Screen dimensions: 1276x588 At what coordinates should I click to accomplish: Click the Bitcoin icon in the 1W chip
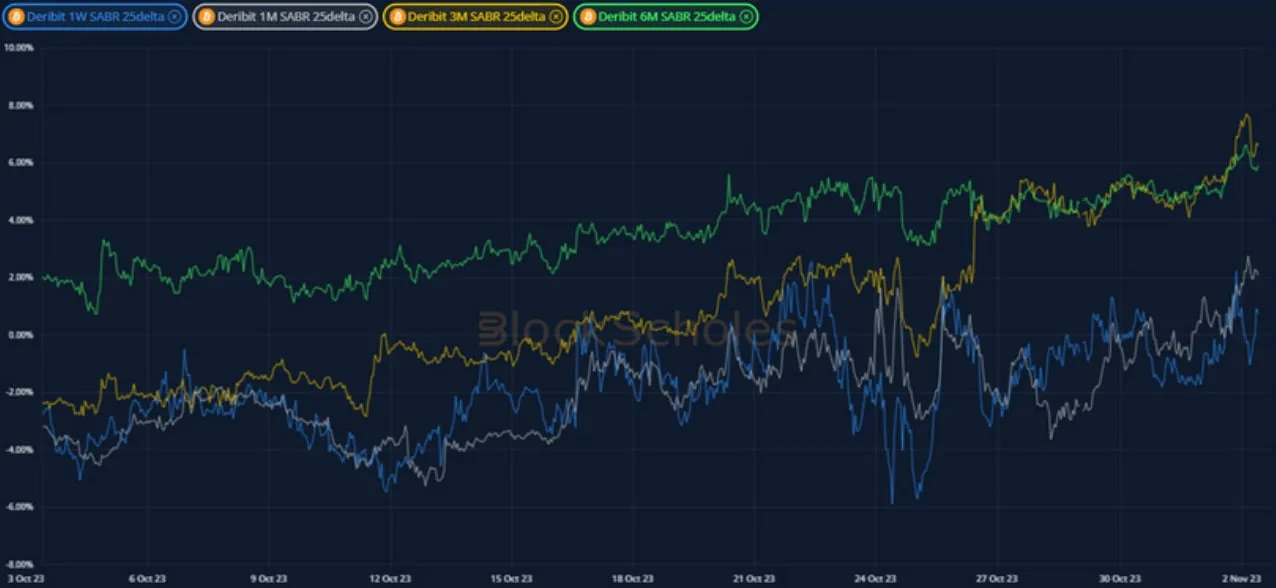coord(16,17)
